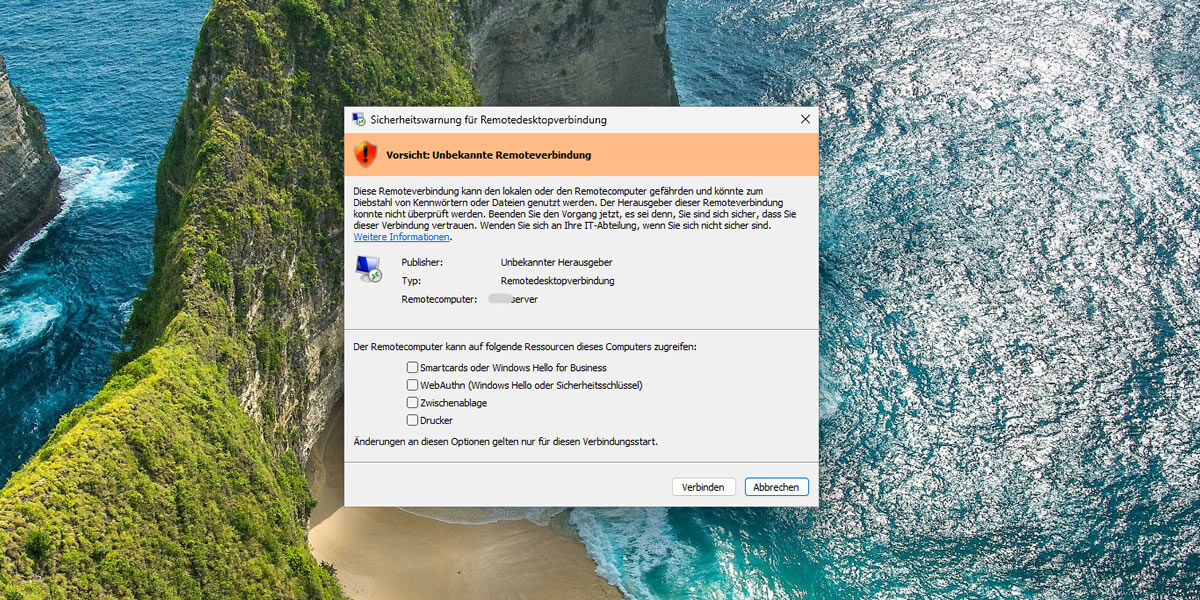Click the Remote Desktop icon in title bar
Screen dimensions: 1200x600
358,120
